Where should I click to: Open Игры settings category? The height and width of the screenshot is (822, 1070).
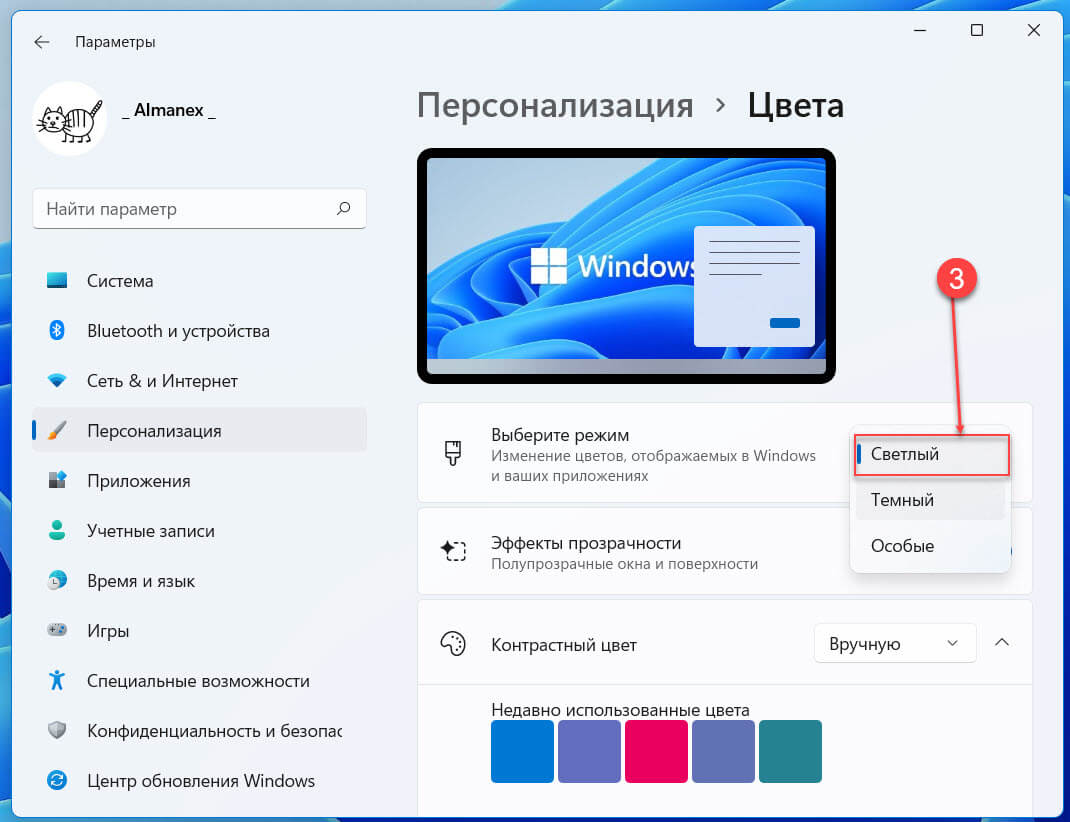[199, 630]
